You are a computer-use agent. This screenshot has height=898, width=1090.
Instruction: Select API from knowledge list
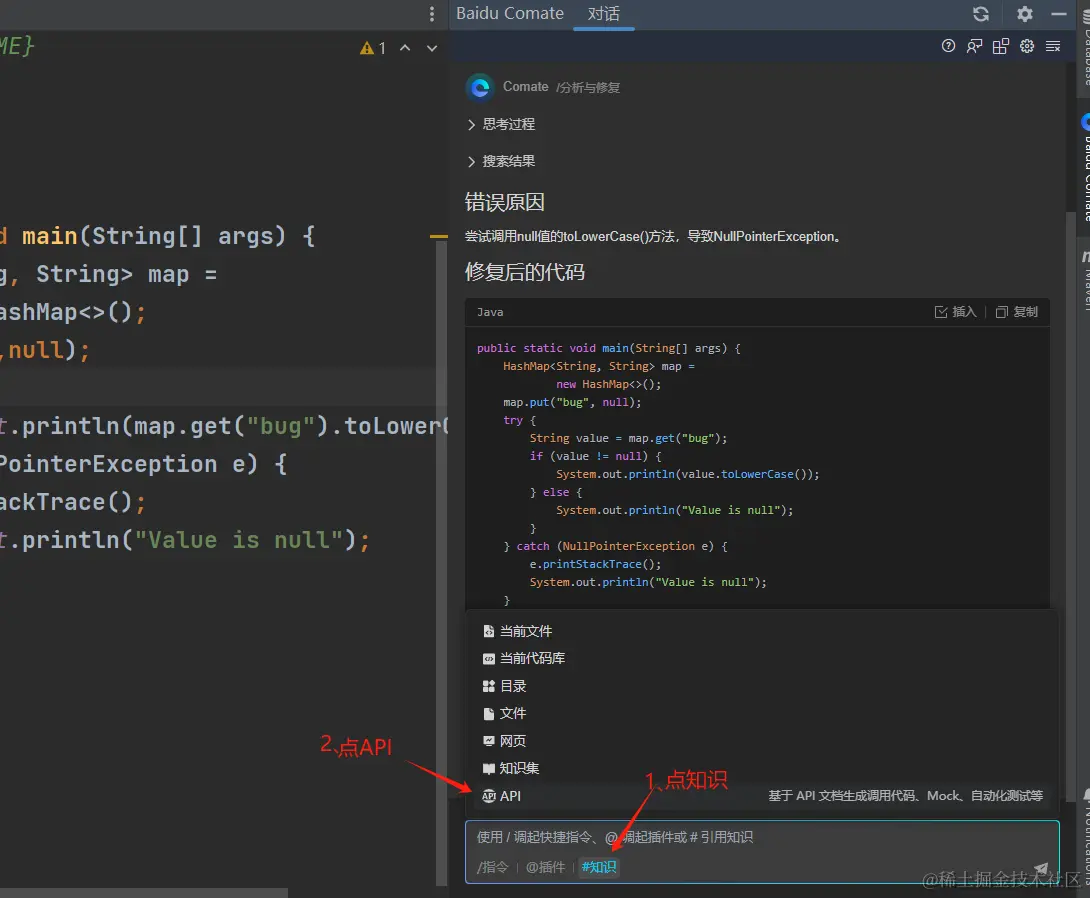(x=763, y=796)
